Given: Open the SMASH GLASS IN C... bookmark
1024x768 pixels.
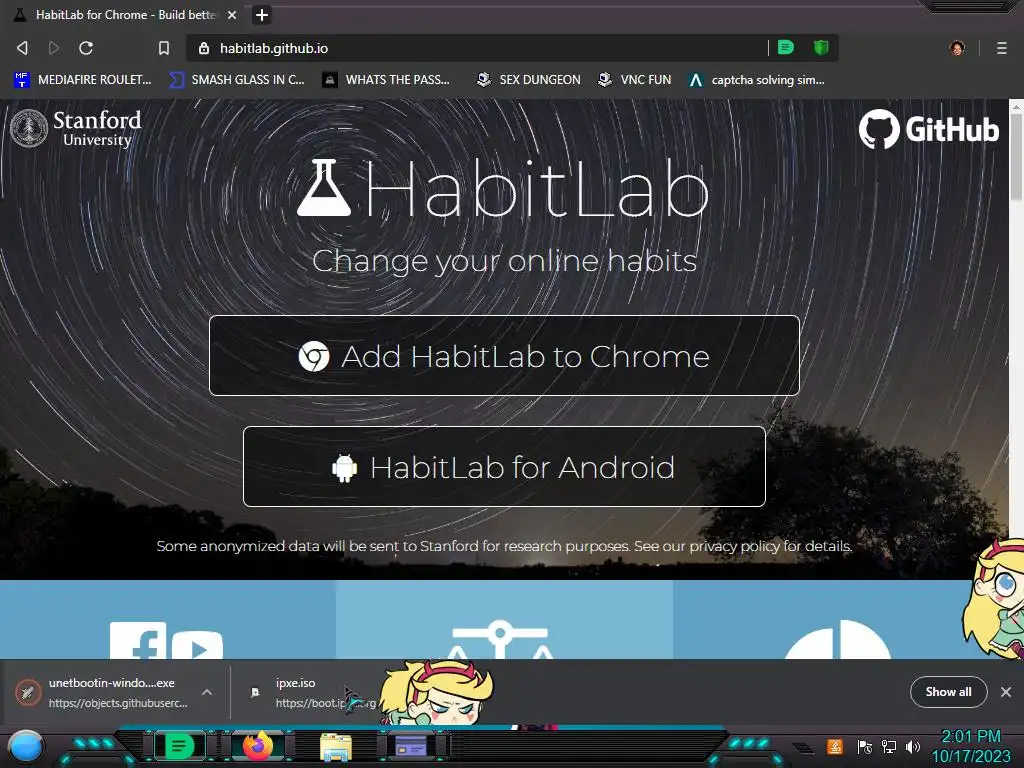Looking at the screenshot, I should [236, 80].
